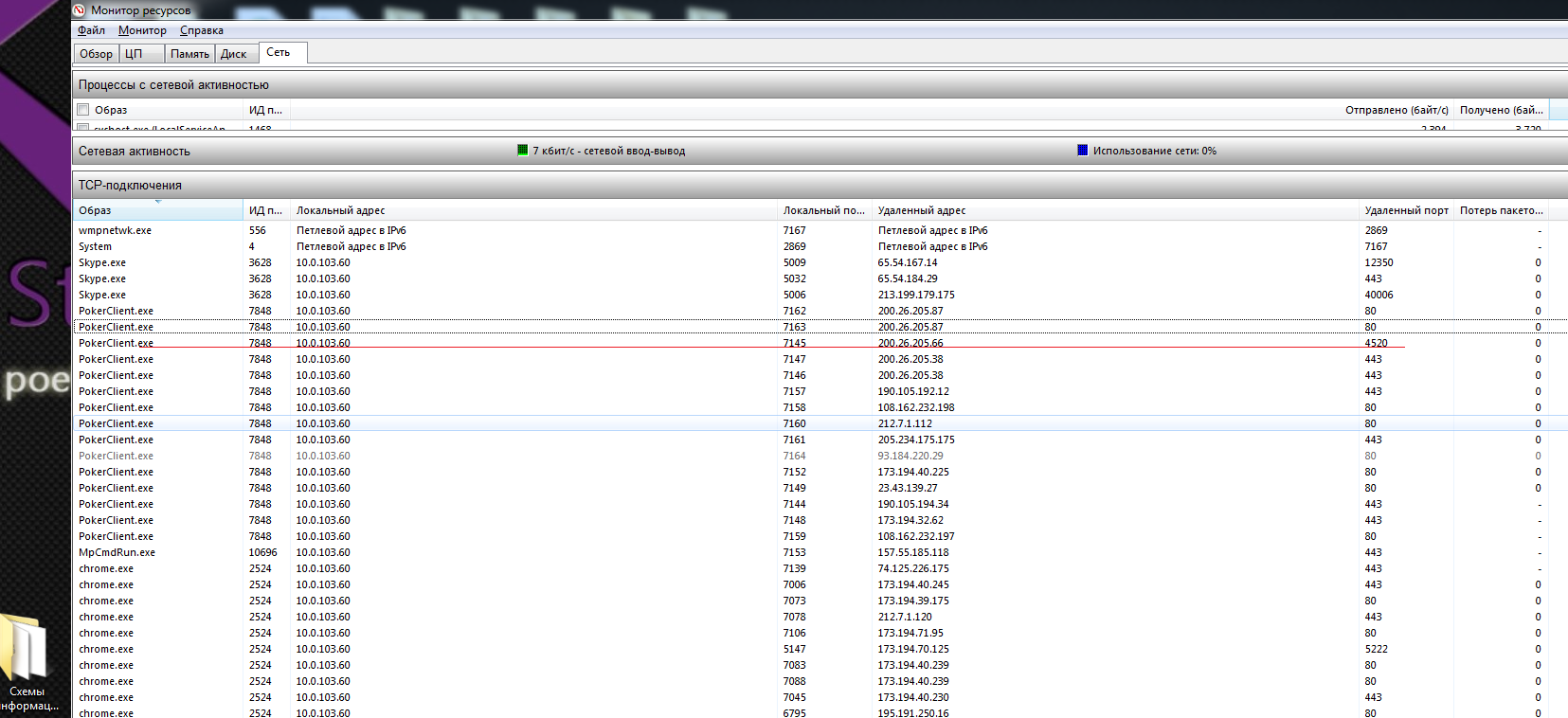Sort TCP connections by 'Образ' column header
This screenshot has height=718, width=1568.
[x=158, y=210]
